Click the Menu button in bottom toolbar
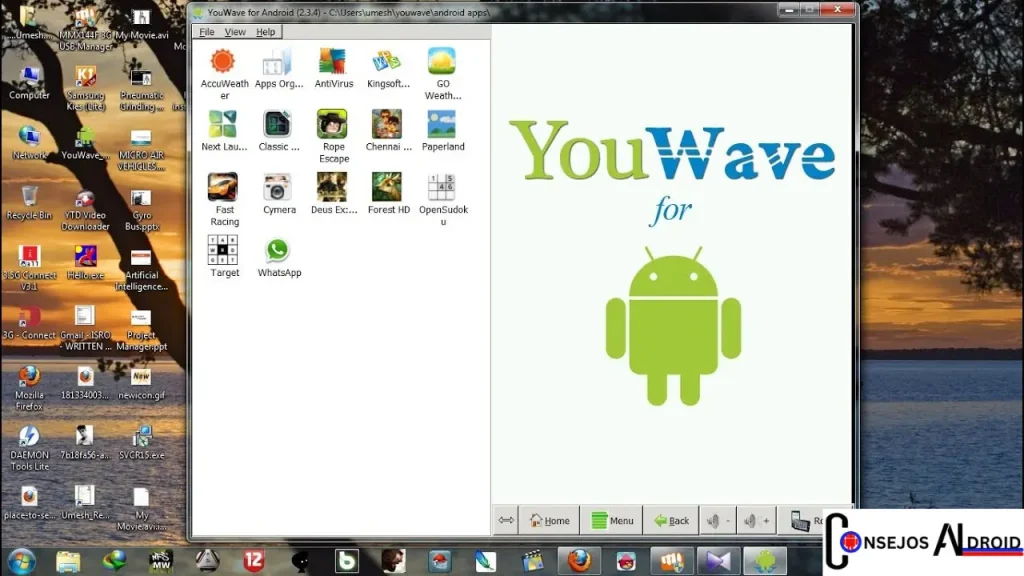Viewport: 1024px width, 576px height. [612, 520]
